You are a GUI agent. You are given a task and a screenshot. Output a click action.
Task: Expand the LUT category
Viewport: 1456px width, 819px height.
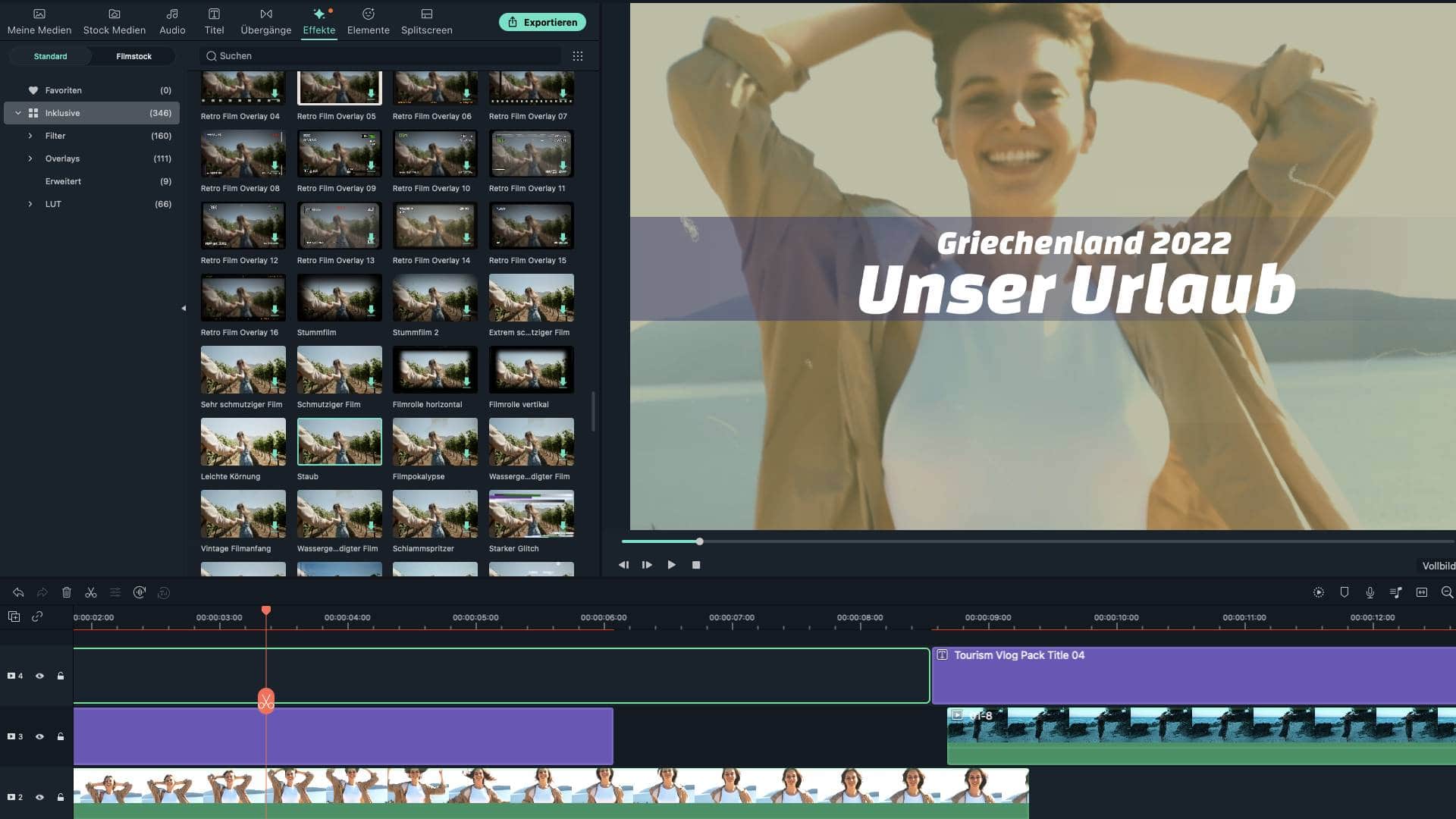[x=29, y=204]
